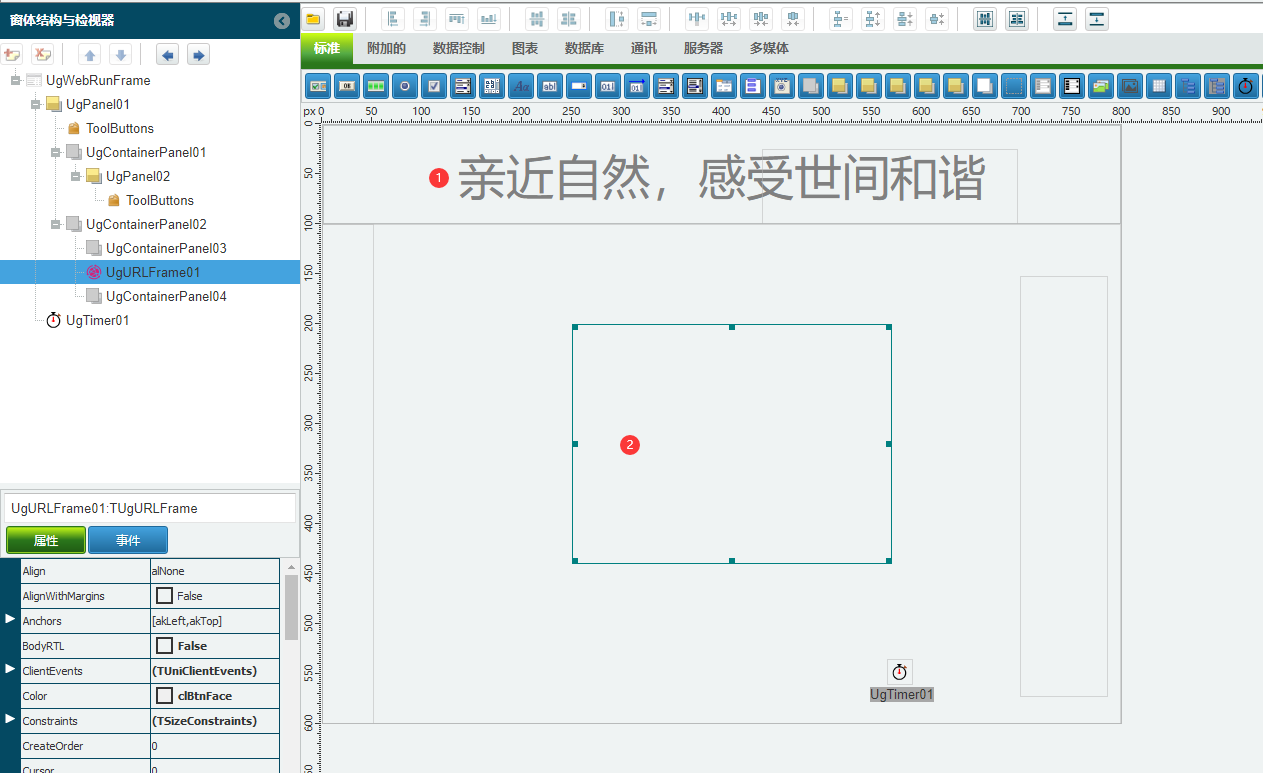
Task: Click the add component icon above tree
Action: click(12, 55)
